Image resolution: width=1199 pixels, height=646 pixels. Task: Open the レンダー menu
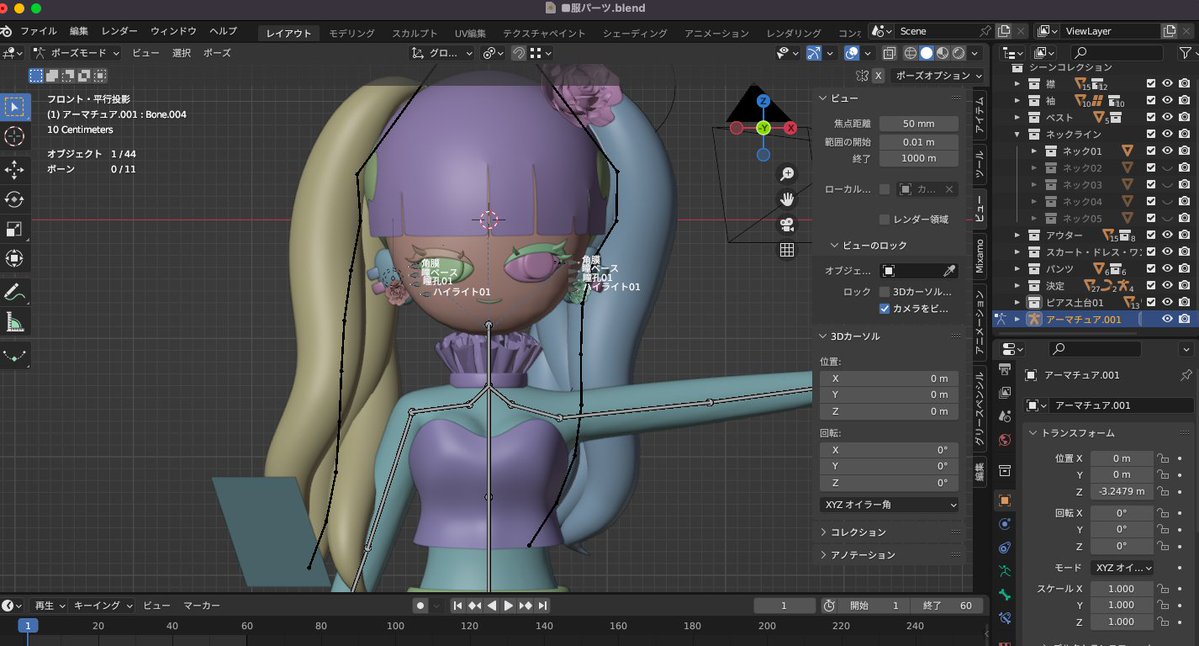tap(119, 31)
